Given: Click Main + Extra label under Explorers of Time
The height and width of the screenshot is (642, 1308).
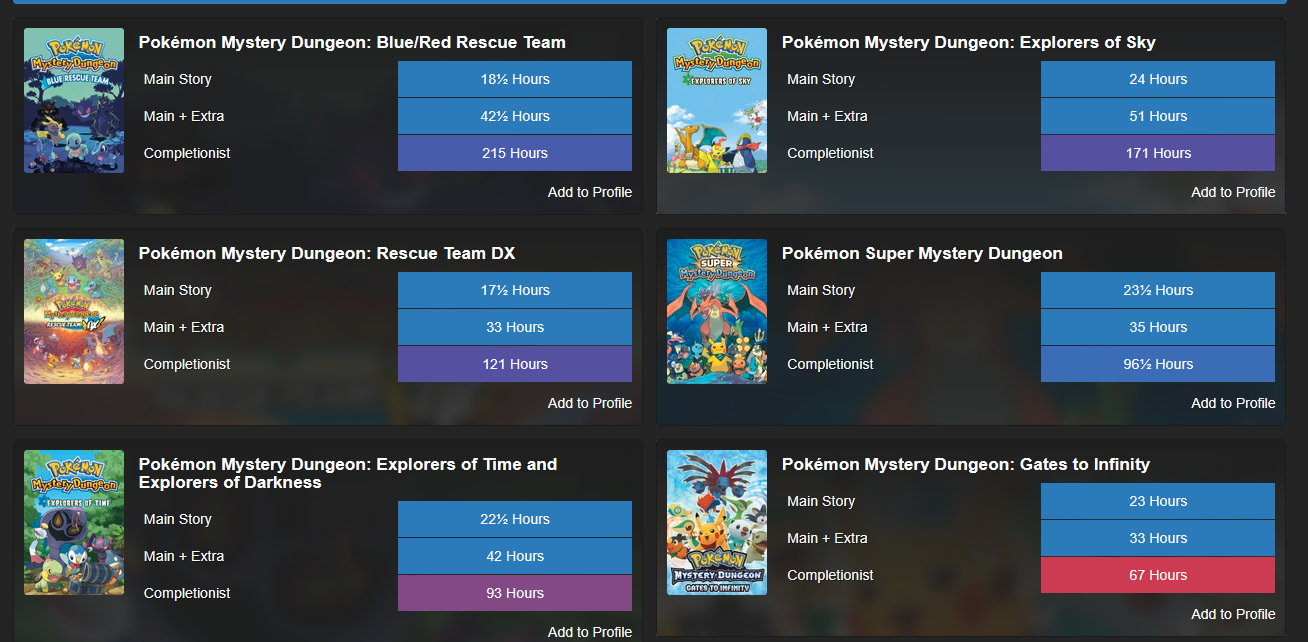Looking at the screenshot, I should (184, 556).
